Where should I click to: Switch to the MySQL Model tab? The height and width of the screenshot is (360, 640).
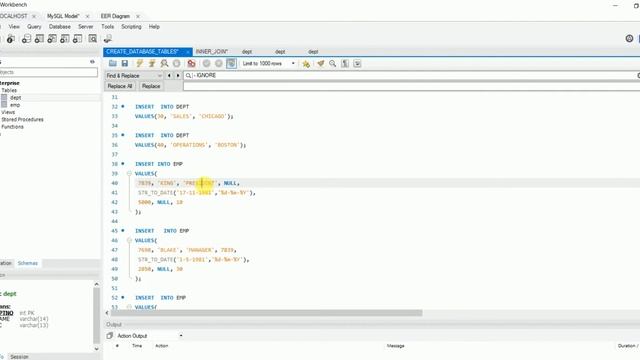click(x=63, y=16)
